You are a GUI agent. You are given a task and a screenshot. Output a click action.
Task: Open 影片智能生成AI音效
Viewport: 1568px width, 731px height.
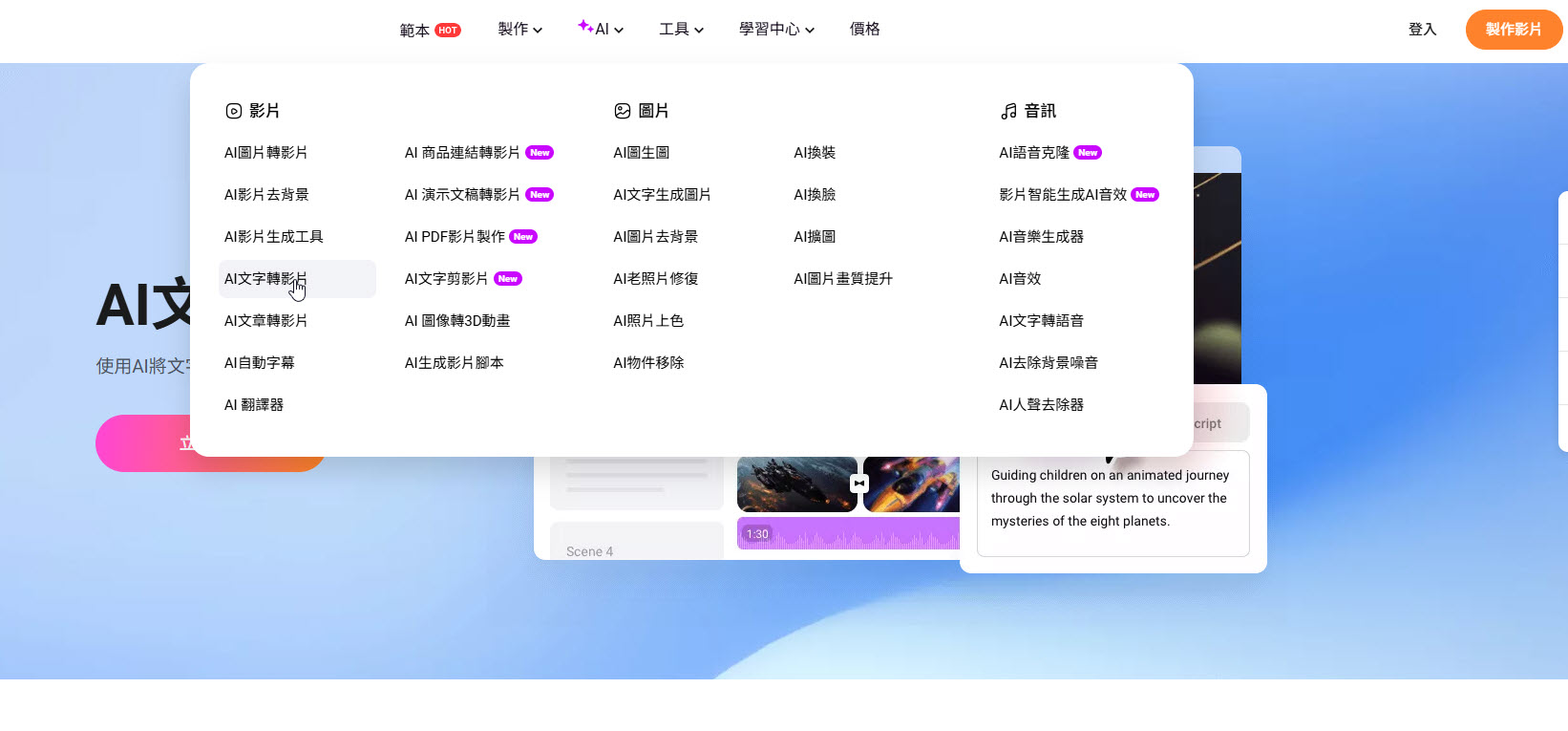point(1063,195)
